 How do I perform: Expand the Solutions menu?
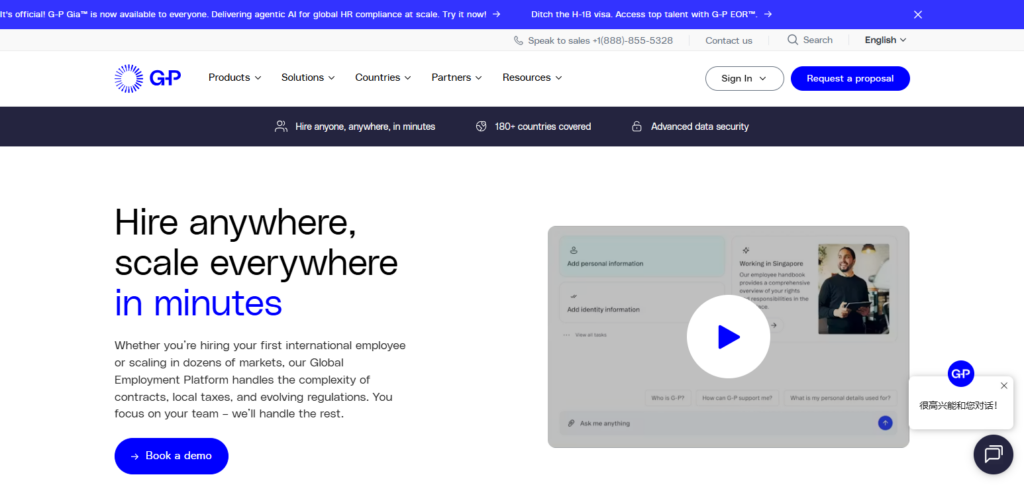point(308,78)
